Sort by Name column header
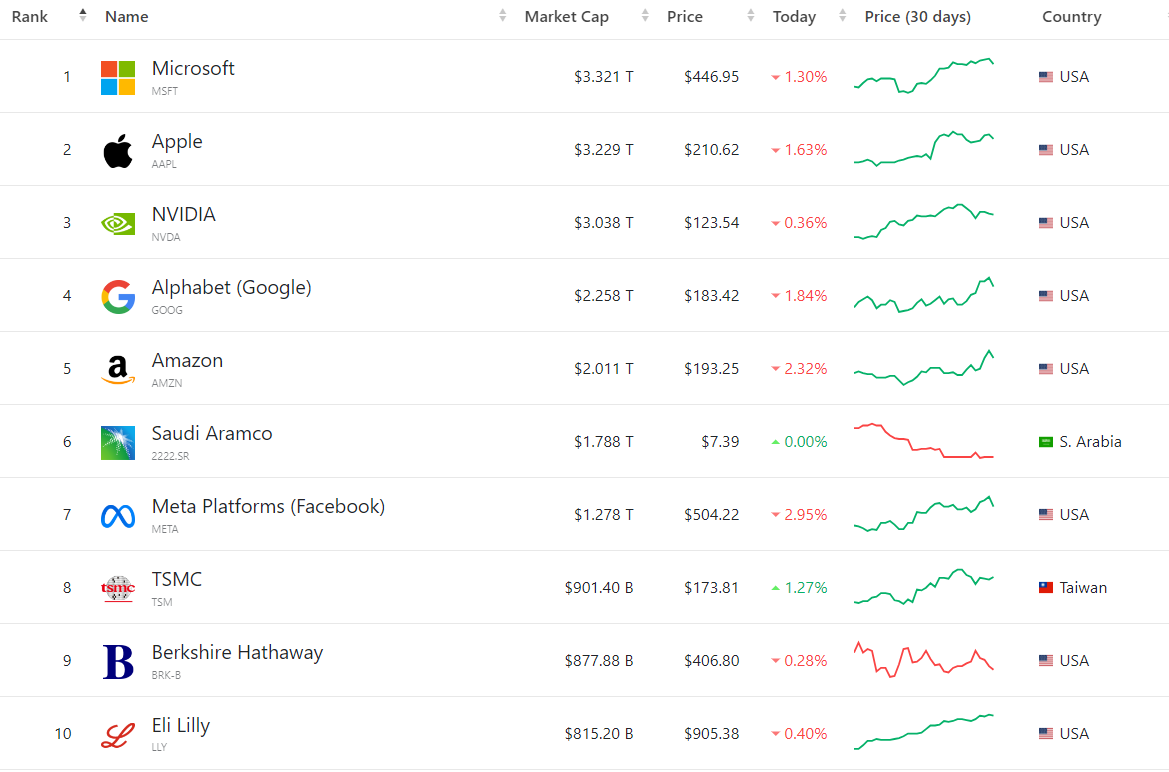 point(127,17)
